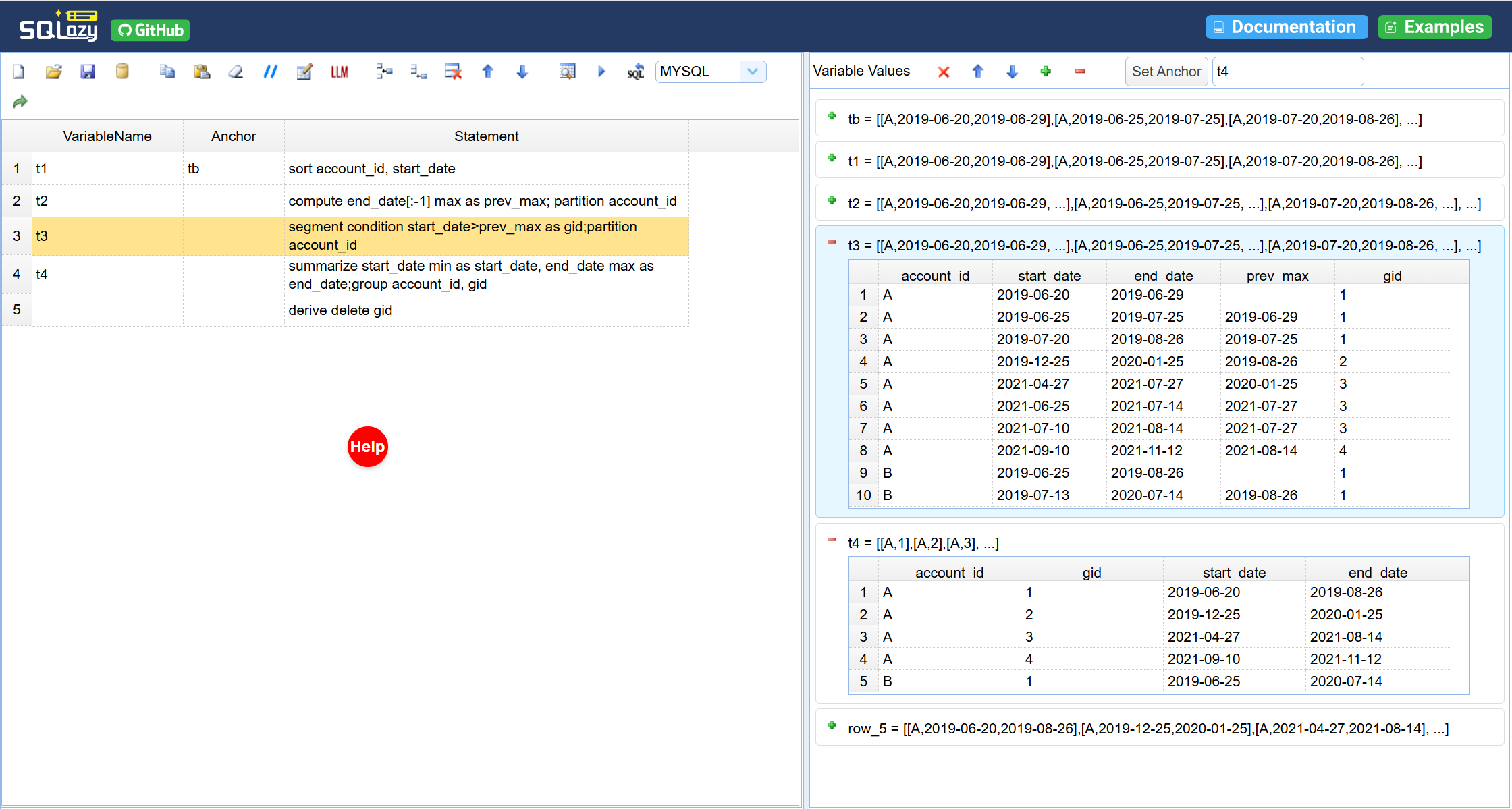The height and width of the screenshot is (809, 1512).
Task: Click the save floppy disk icon
Action: coord(88,72)
